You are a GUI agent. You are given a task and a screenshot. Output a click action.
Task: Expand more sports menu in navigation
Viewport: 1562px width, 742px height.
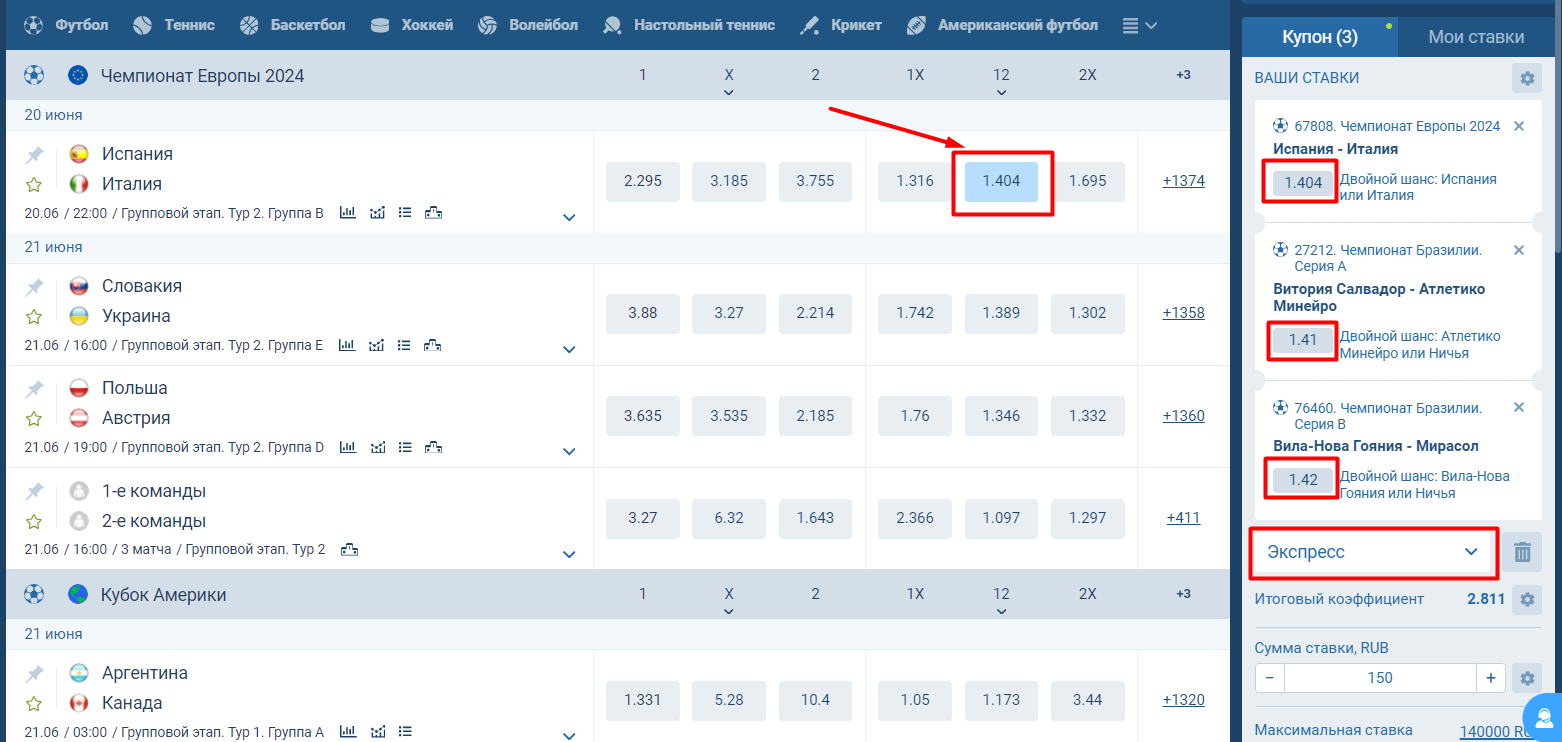click(x=1139, y=25)
